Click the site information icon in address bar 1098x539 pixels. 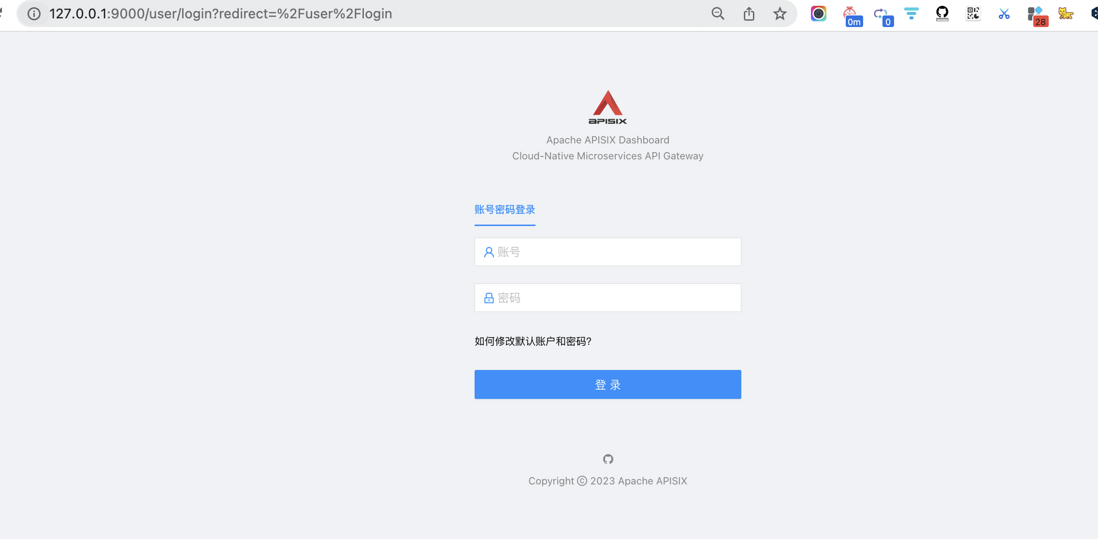pyautogui.click(x=34, y=14)
